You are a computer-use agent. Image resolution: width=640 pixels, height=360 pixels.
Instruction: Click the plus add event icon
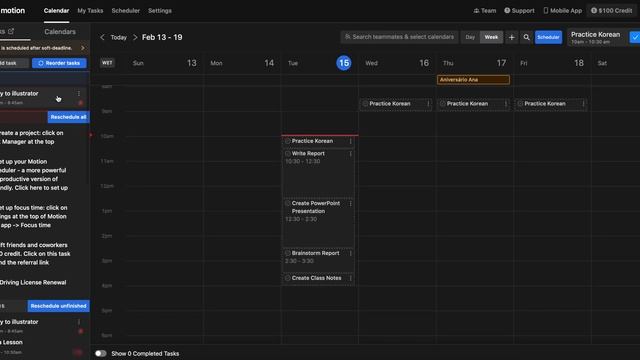point(511,37)
